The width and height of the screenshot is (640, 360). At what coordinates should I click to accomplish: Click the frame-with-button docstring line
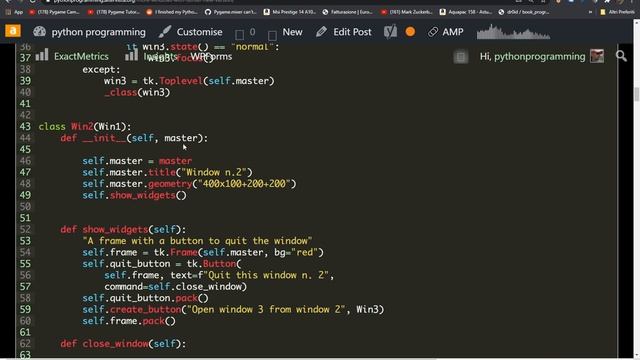(198, 241)
